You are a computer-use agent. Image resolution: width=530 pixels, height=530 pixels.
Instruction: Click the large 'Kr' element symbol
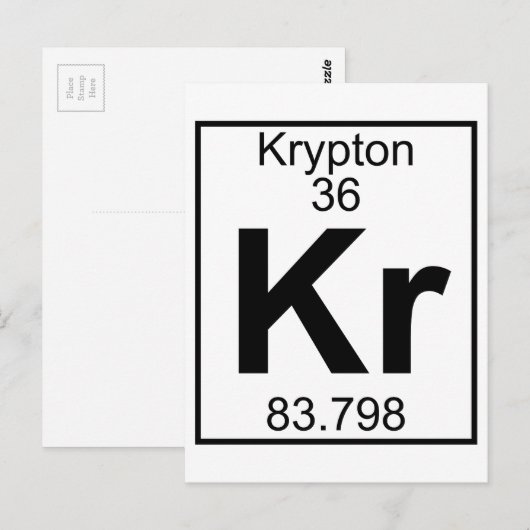344,300
